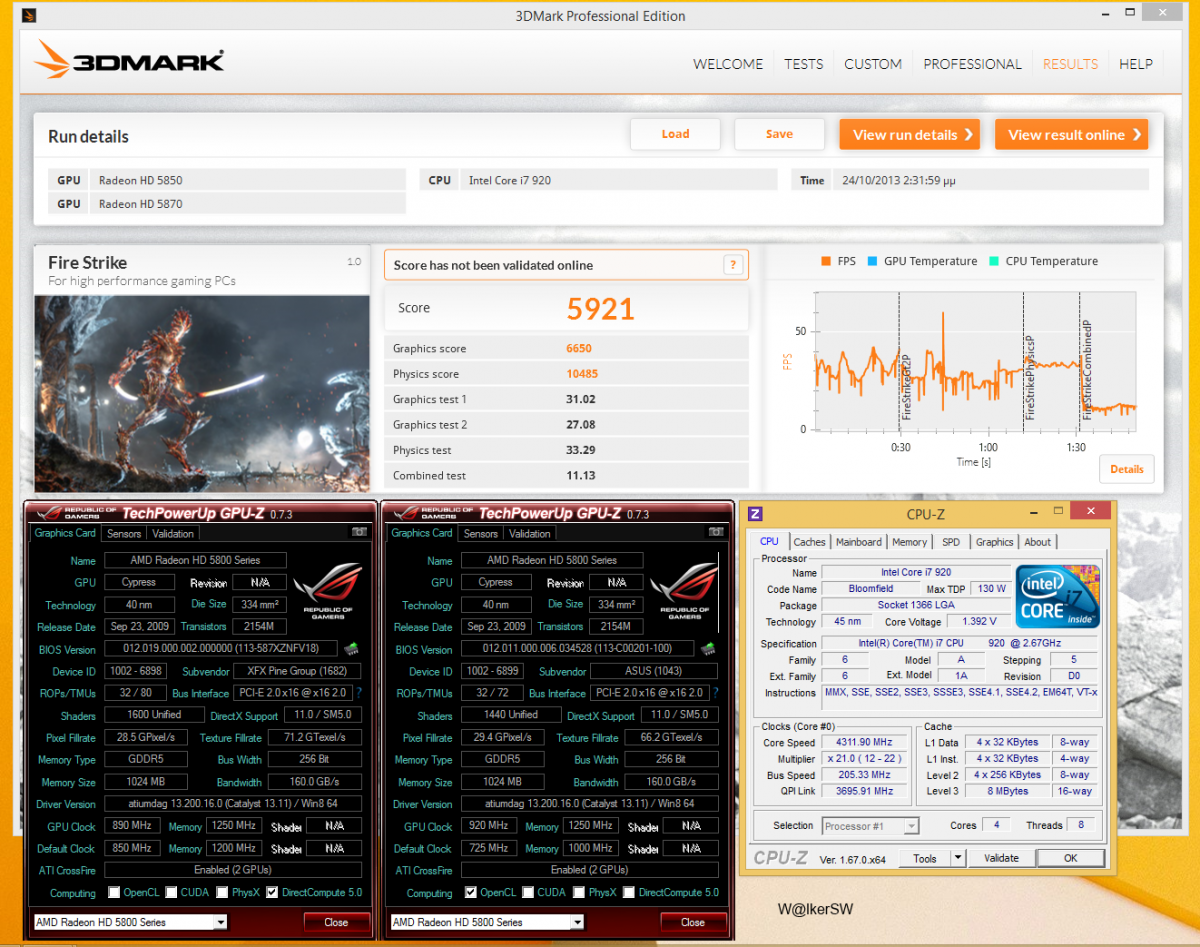The width and height of the screenshot is (1200, 947).
Task: Open HELP in the 3DMark navigation
Action: pos(1136,64)
